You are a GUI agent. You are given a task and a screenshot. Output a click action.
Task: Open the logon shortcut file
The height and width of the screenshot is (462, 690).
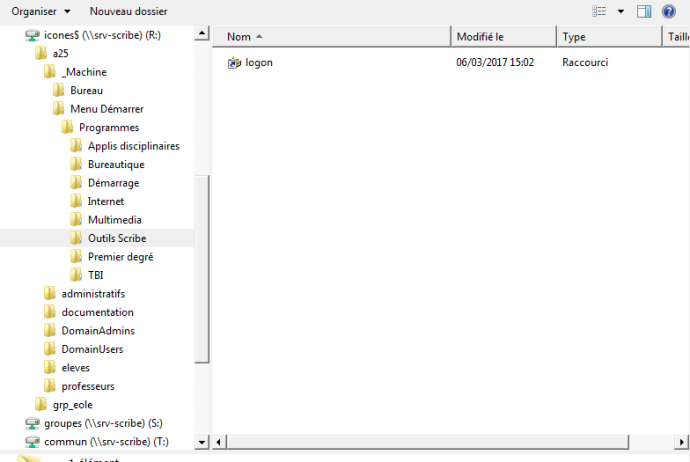259,62
